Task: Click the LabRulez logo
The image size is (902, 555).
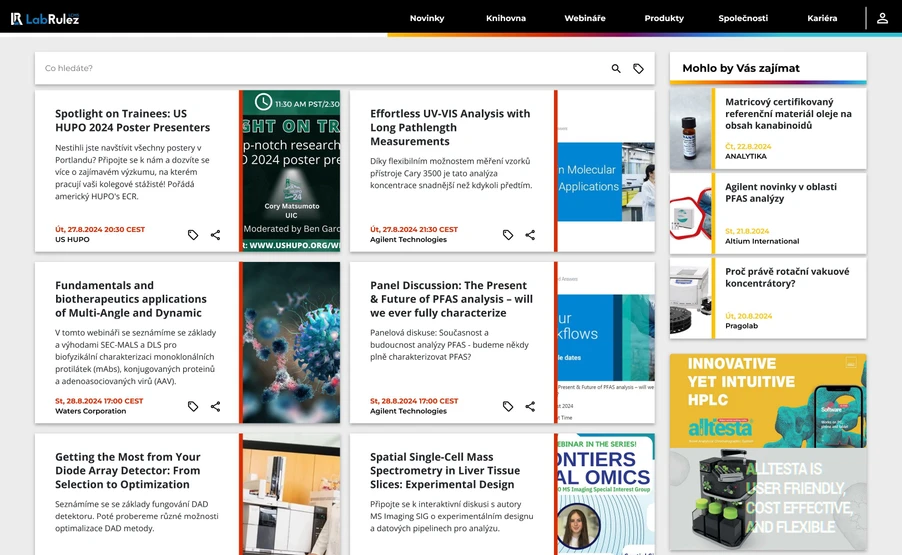Action: point(45,18)
